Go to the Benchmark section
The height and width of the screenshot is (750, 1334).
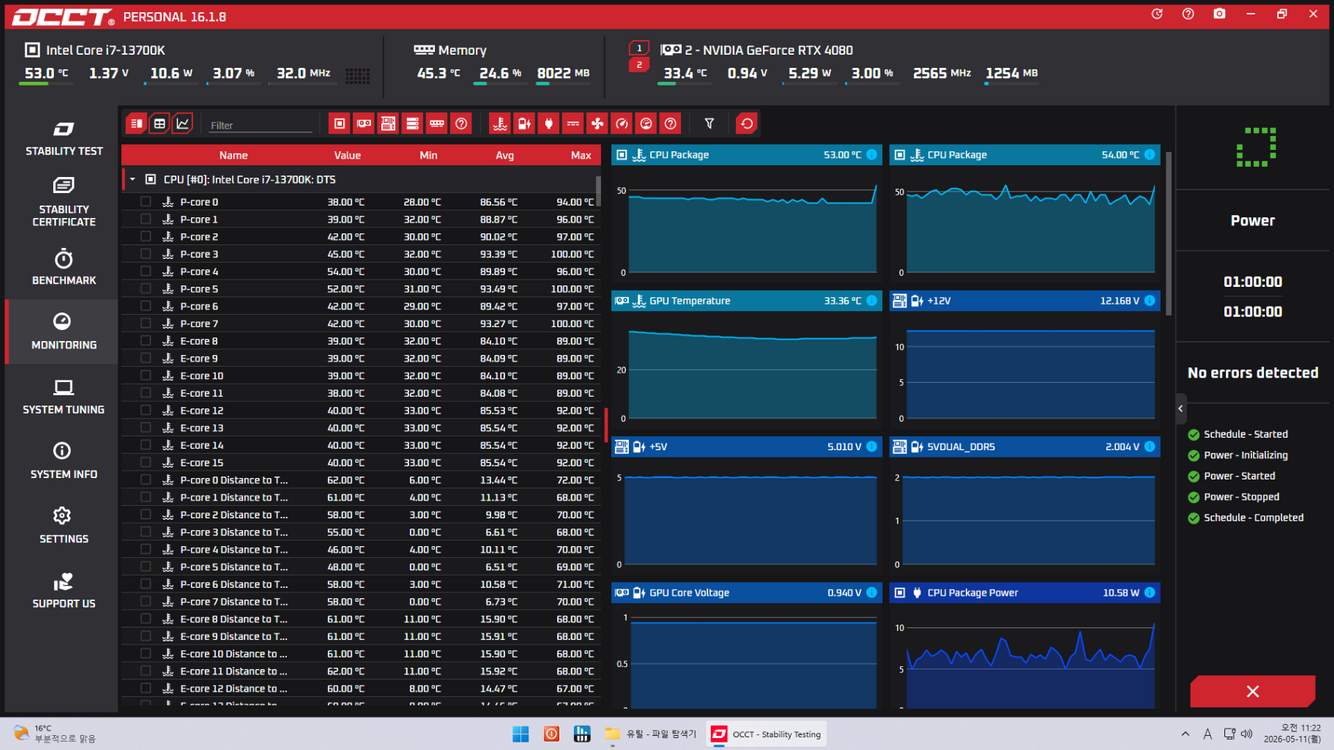pyautogui.click(x=63, y=267)
